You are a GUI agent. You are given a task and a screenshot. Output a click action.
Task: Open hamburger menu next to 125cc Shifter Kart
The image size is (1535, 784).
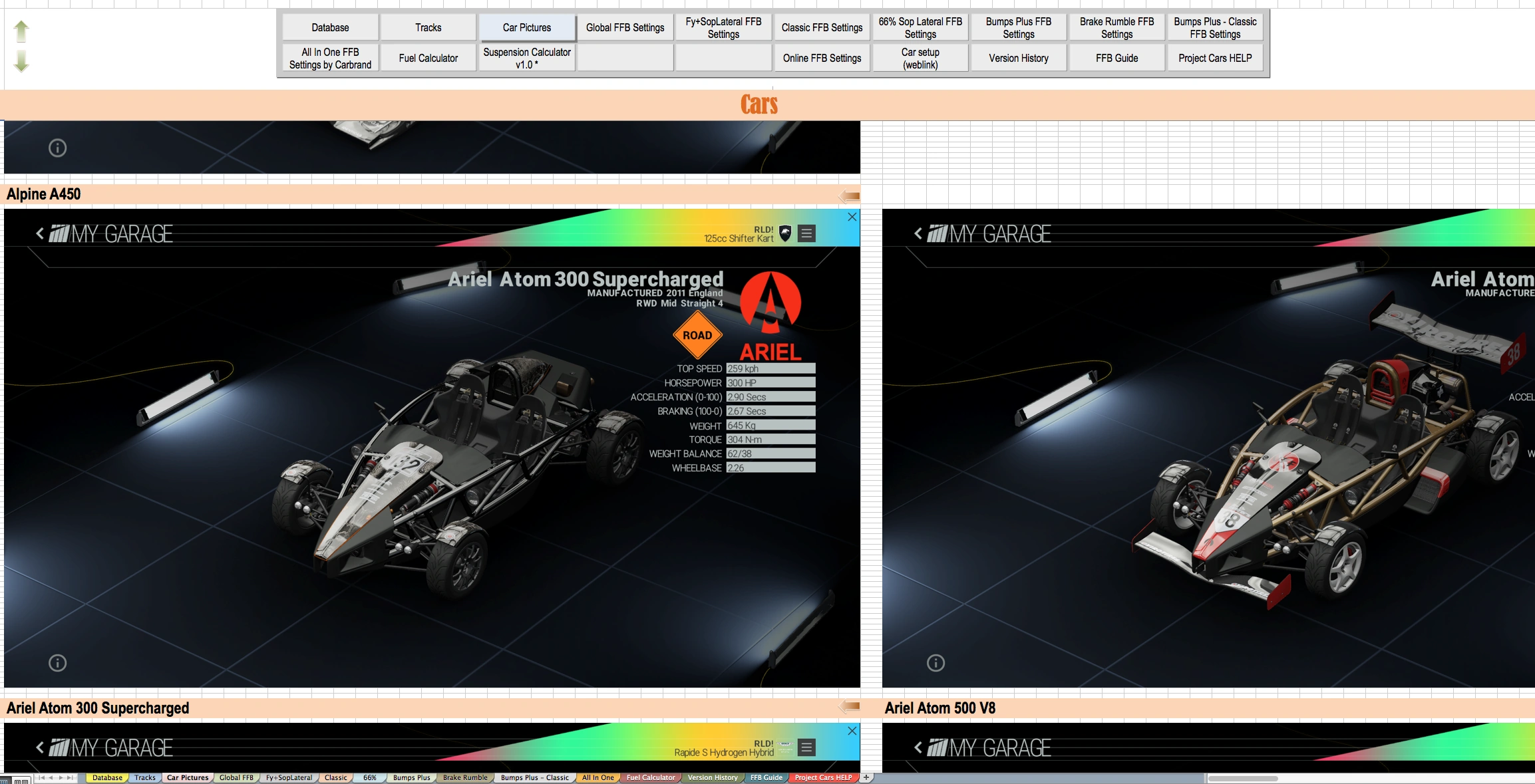coord(806,233)
